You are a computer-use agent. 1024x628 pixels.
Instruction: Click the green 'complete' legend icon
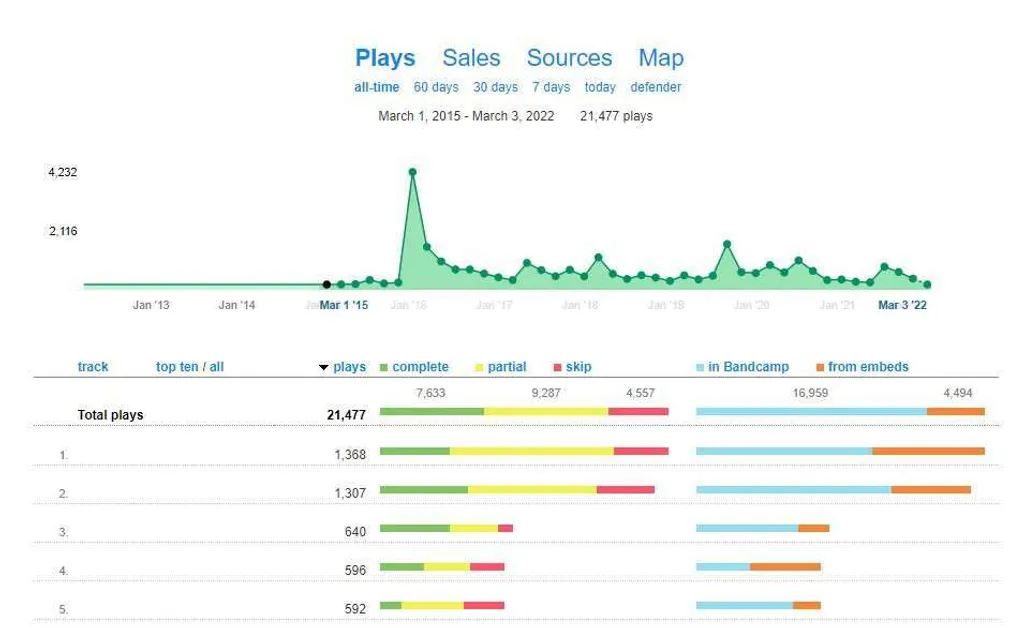pyautogui.click(x=383, y=367)
